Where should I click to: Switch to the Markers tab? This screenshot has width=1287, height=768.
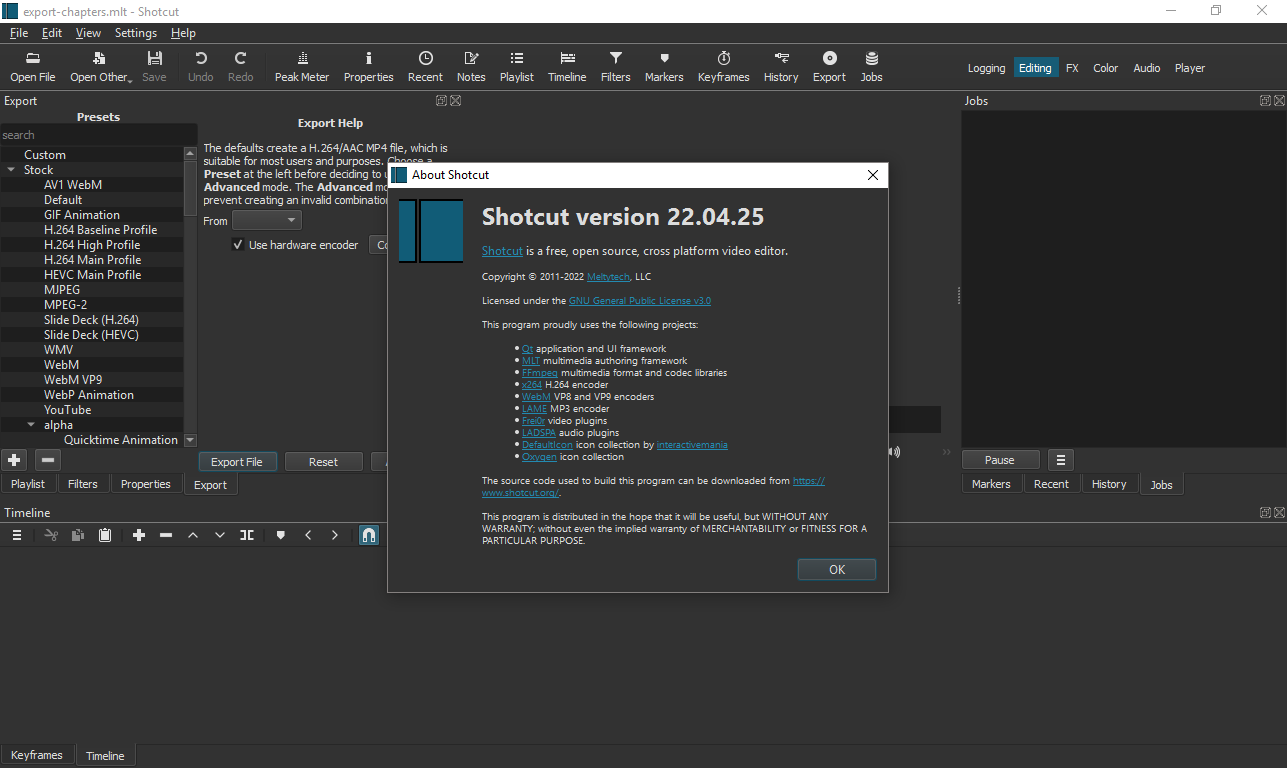coord(991,484)
